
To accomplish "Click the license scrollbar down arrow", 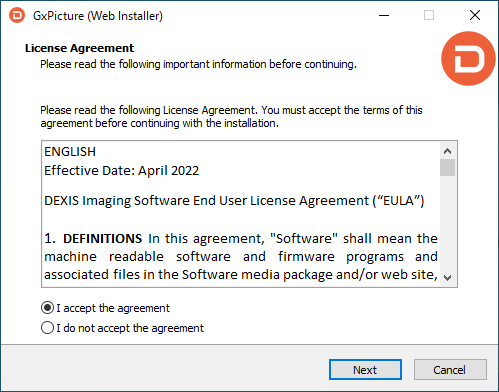I will pyautogui.click(x=447, y=277).
